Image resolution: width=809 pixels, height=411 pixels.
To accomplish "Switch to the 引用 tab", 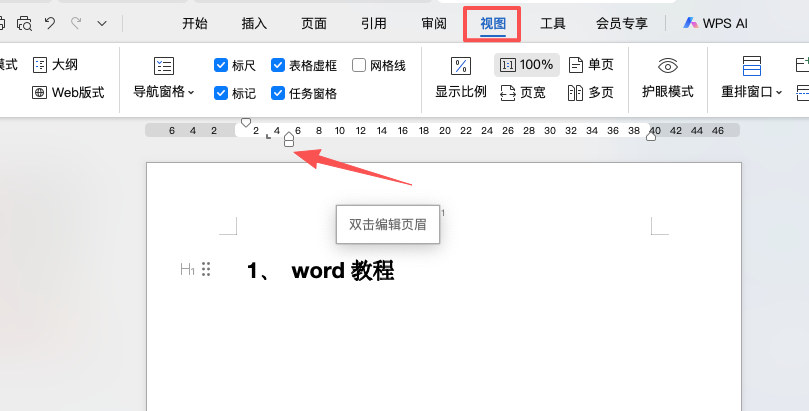I will [x=374, y=23].
